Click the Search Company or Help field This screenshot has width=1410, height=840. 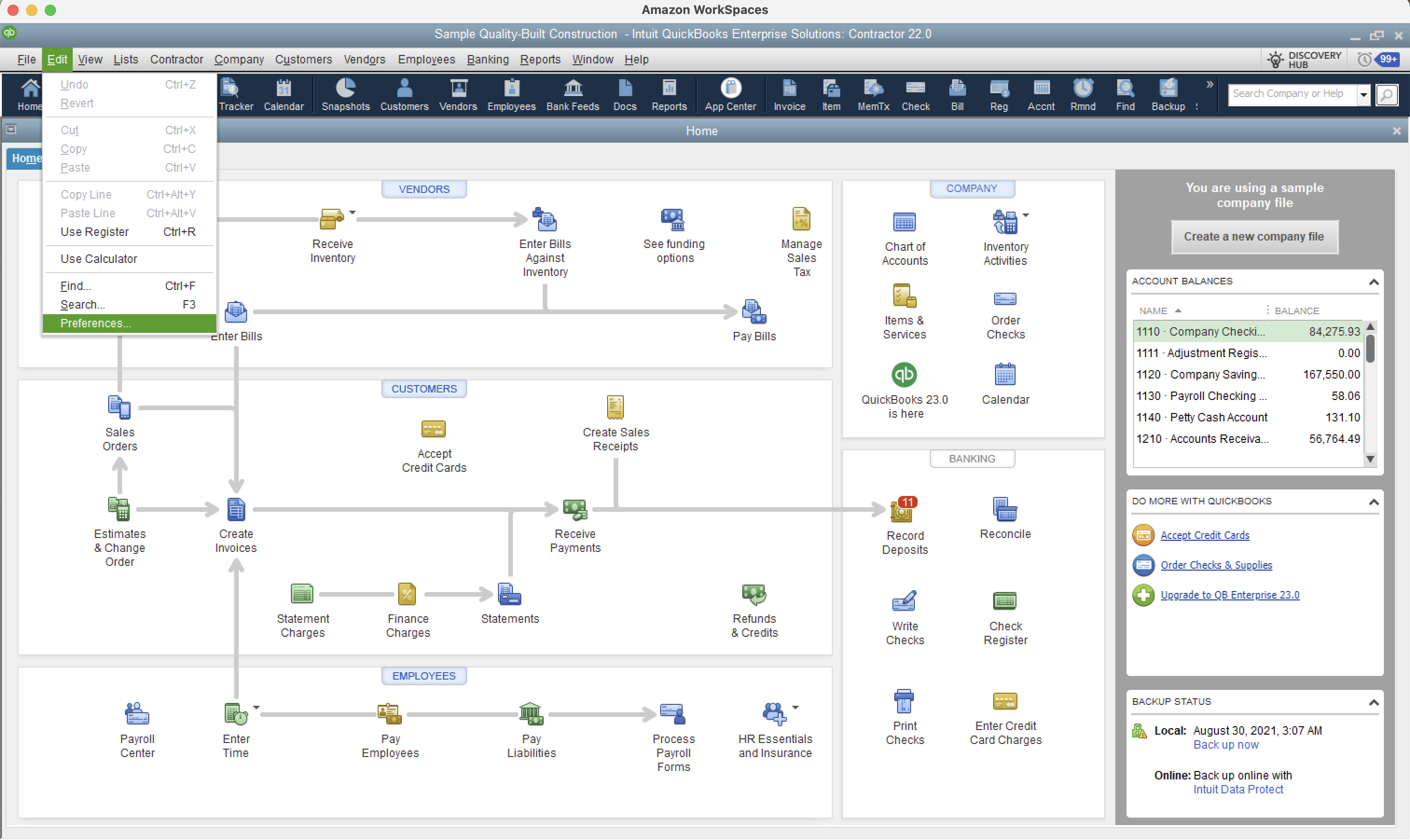click(x=1292, y=95)
